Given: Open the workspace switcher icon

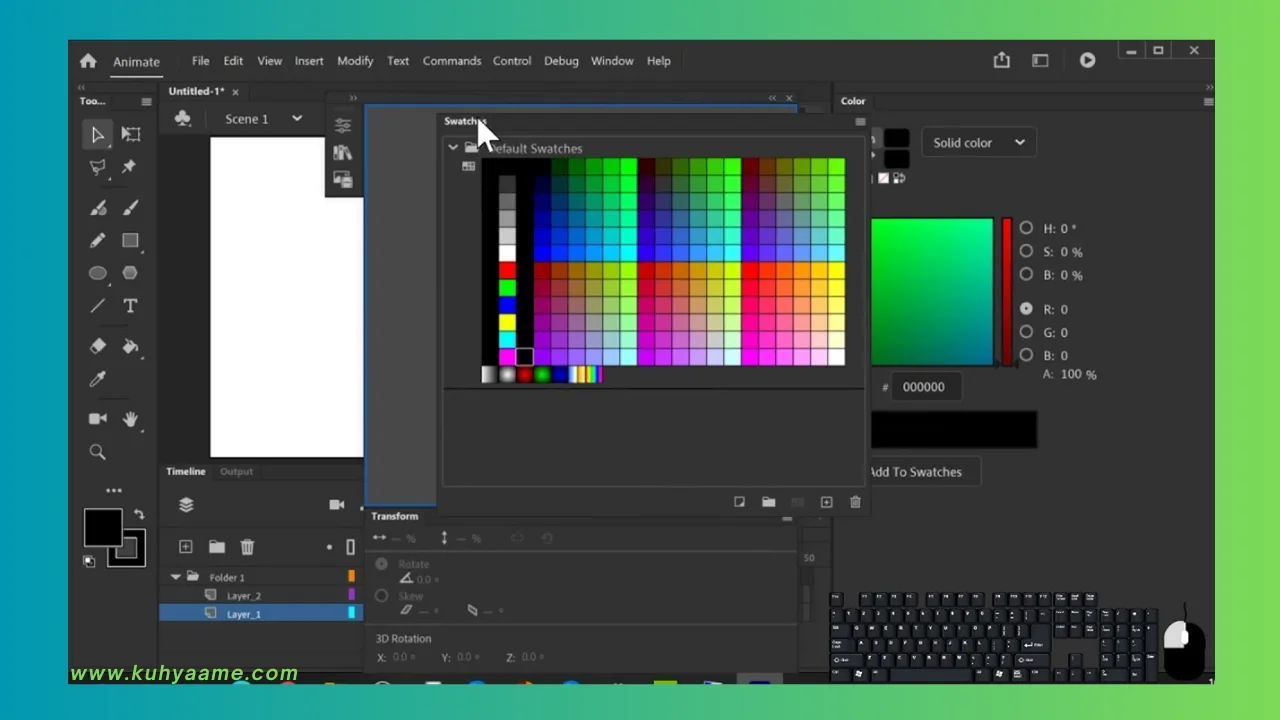Looking at the screenshot, I should pos(1040,61).
